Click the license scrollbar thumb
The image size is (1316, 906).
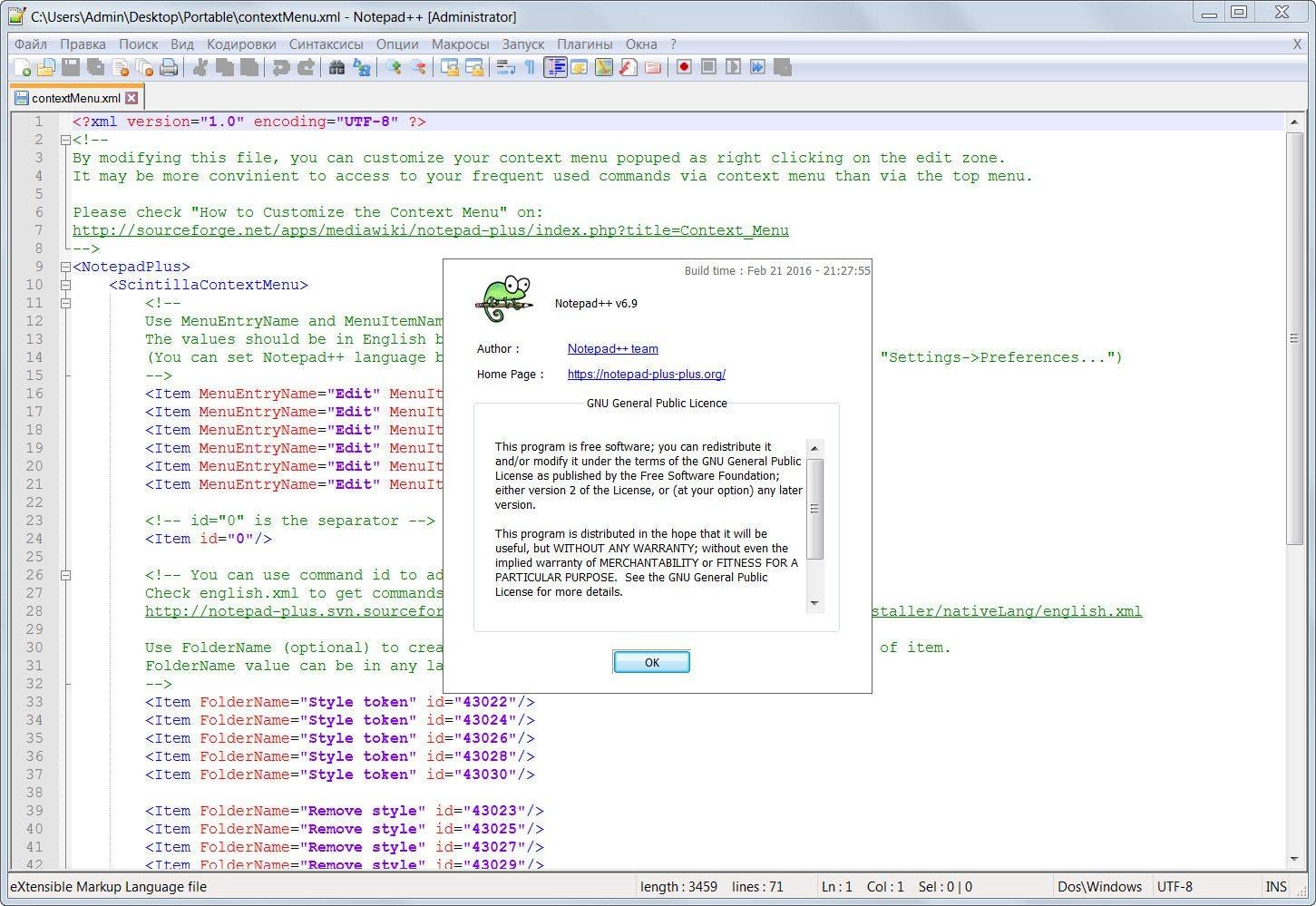pyautogui.click(x=814, y=509)
